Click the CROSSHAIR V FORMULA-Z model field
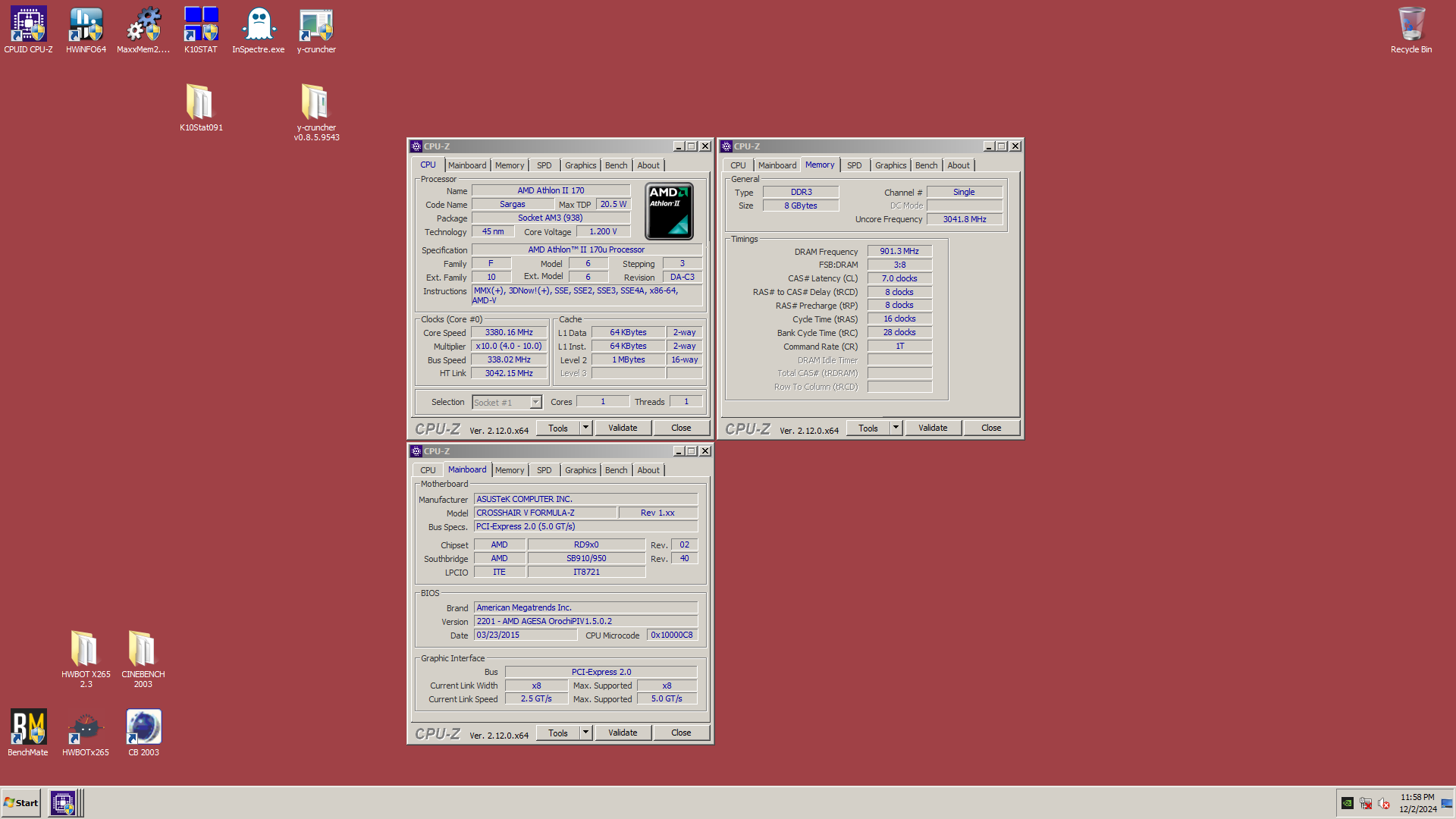 [x=545, y=513]
